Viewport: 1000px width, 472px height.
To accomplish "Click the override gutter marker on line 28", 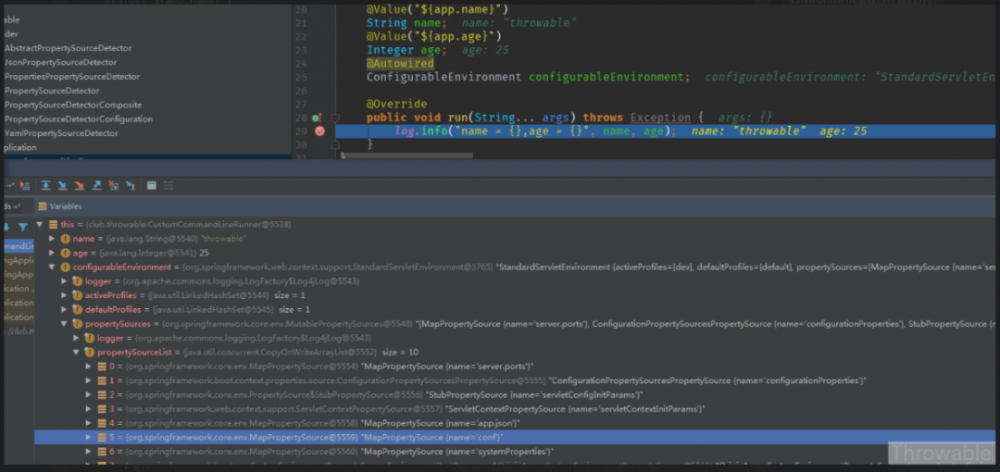I will click(x=317, y=118).
